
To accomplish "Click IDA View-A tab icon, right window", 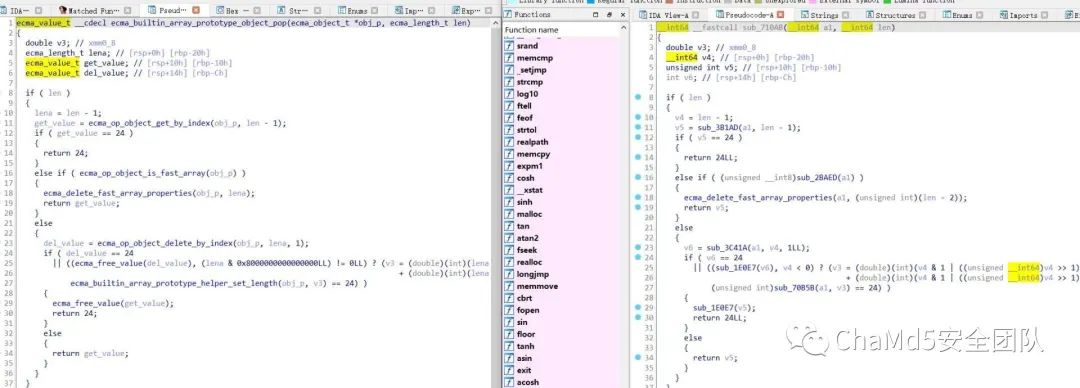I will 643,14.
